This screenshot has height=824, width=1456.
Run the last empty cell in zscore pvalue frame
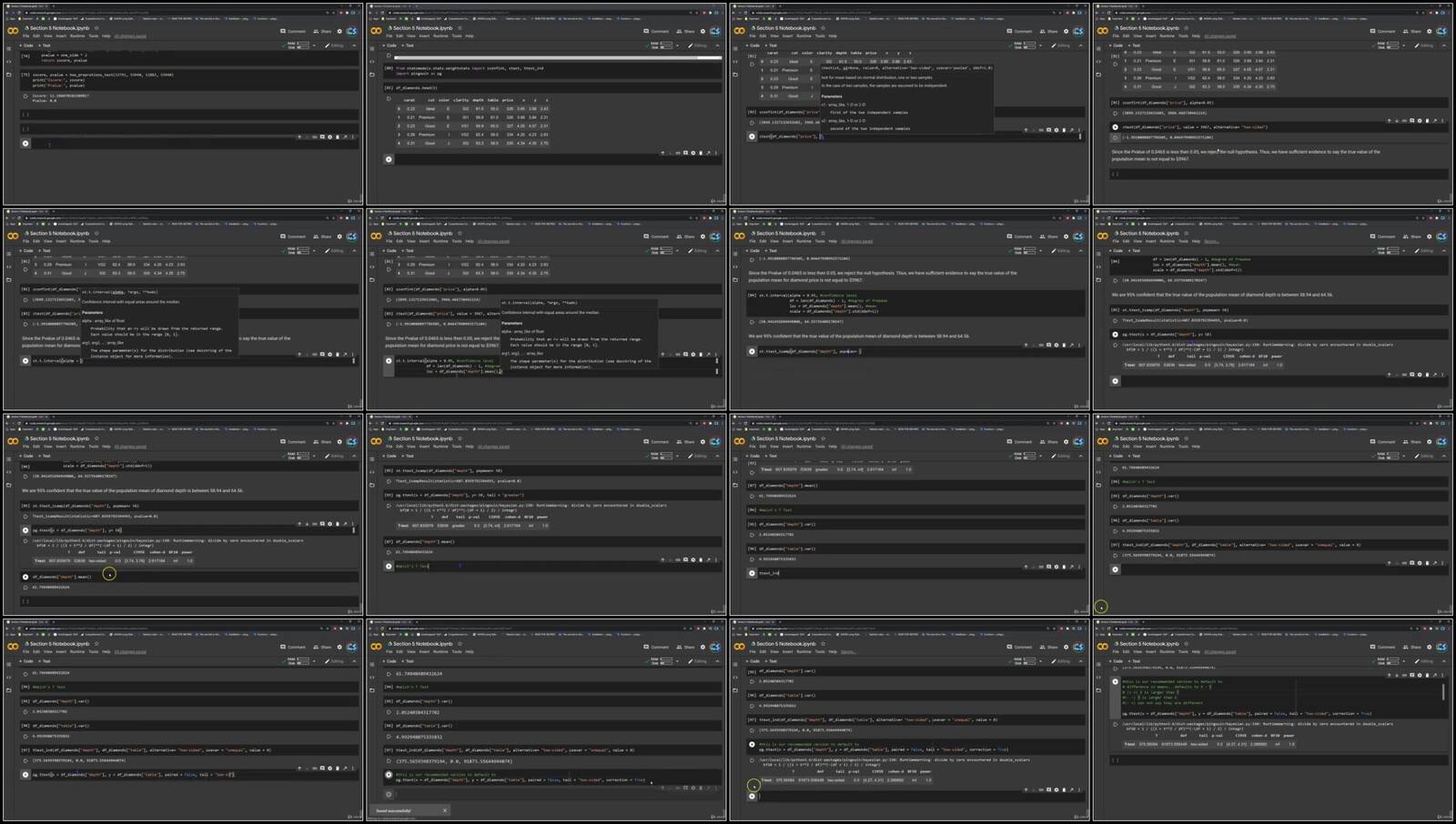point(25,143)
